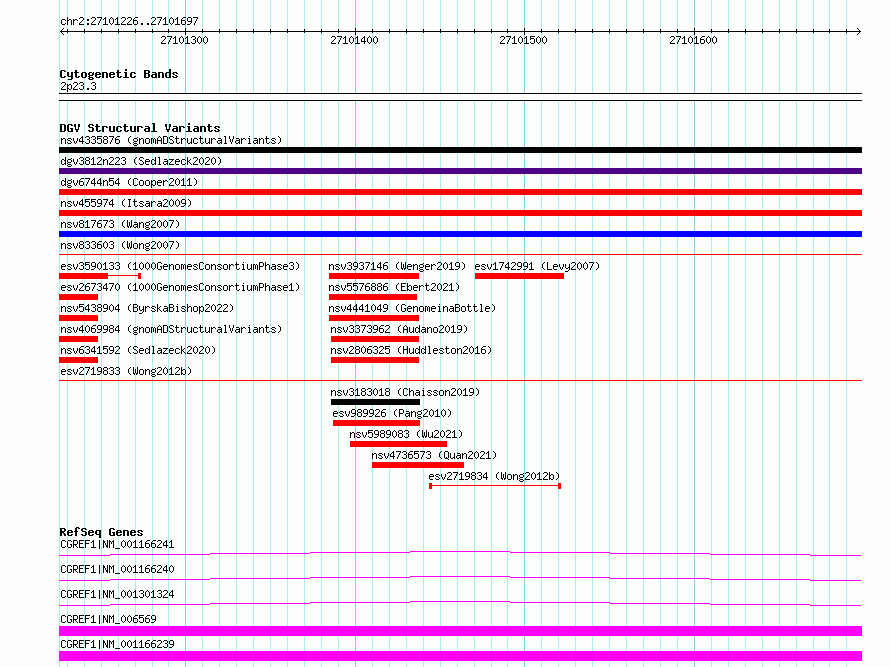The height and width of the screenshot is (667, 890).
Task: Click ruler position 27101600
Action: point(692,40)
